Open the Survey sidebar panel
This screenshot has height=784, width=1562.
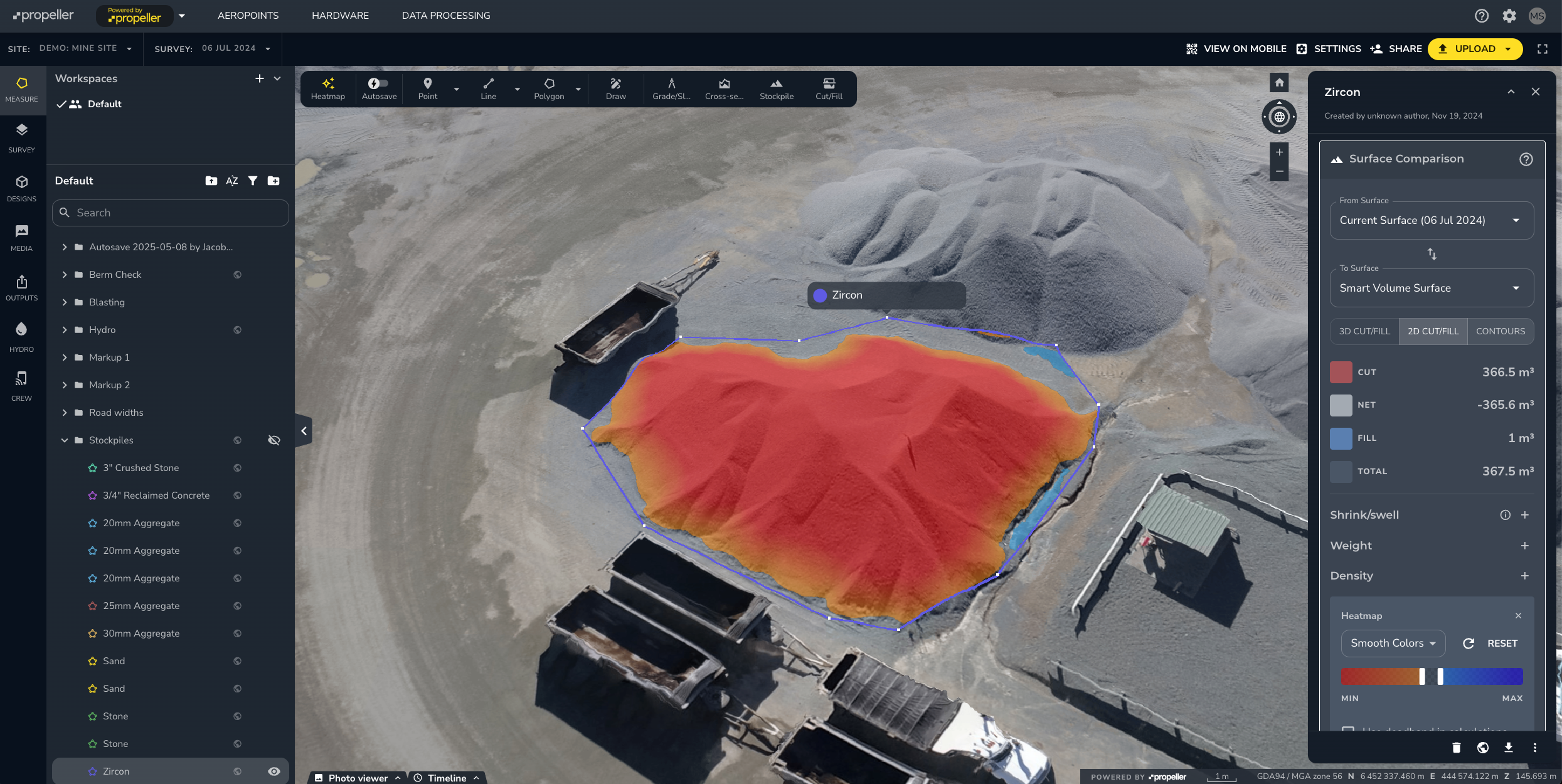22,138
